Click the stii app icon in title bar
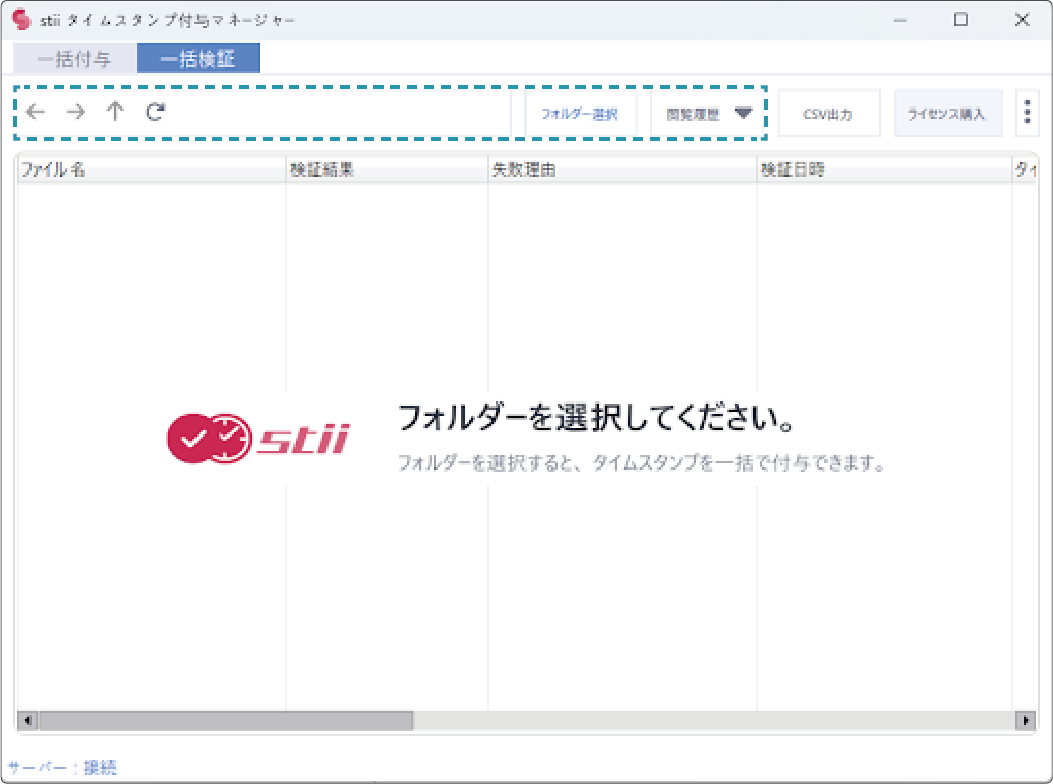The image size is (1053, 784). 22,20
